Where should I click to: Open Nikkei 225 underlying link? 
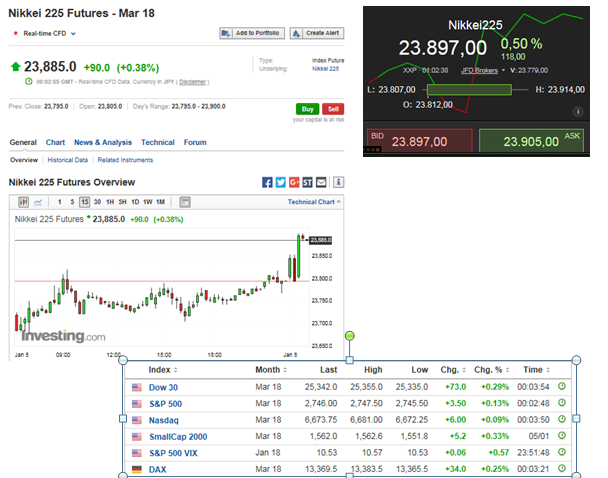(326, 69)
